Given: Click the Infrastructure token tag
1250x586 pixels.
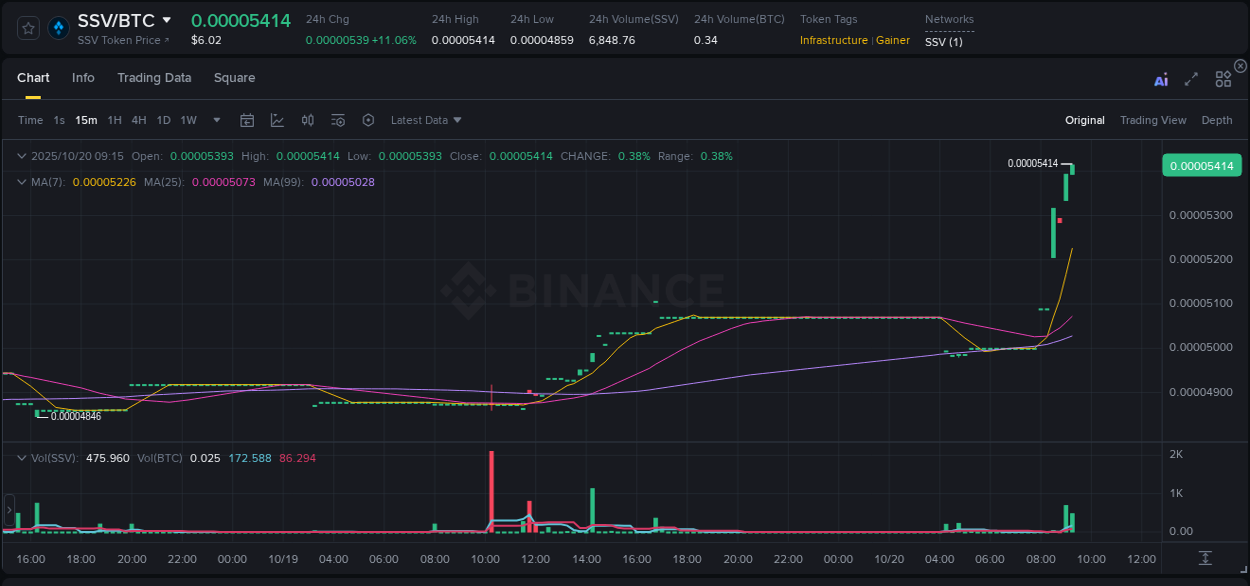Looking at the screenshot, I should 832,41.
